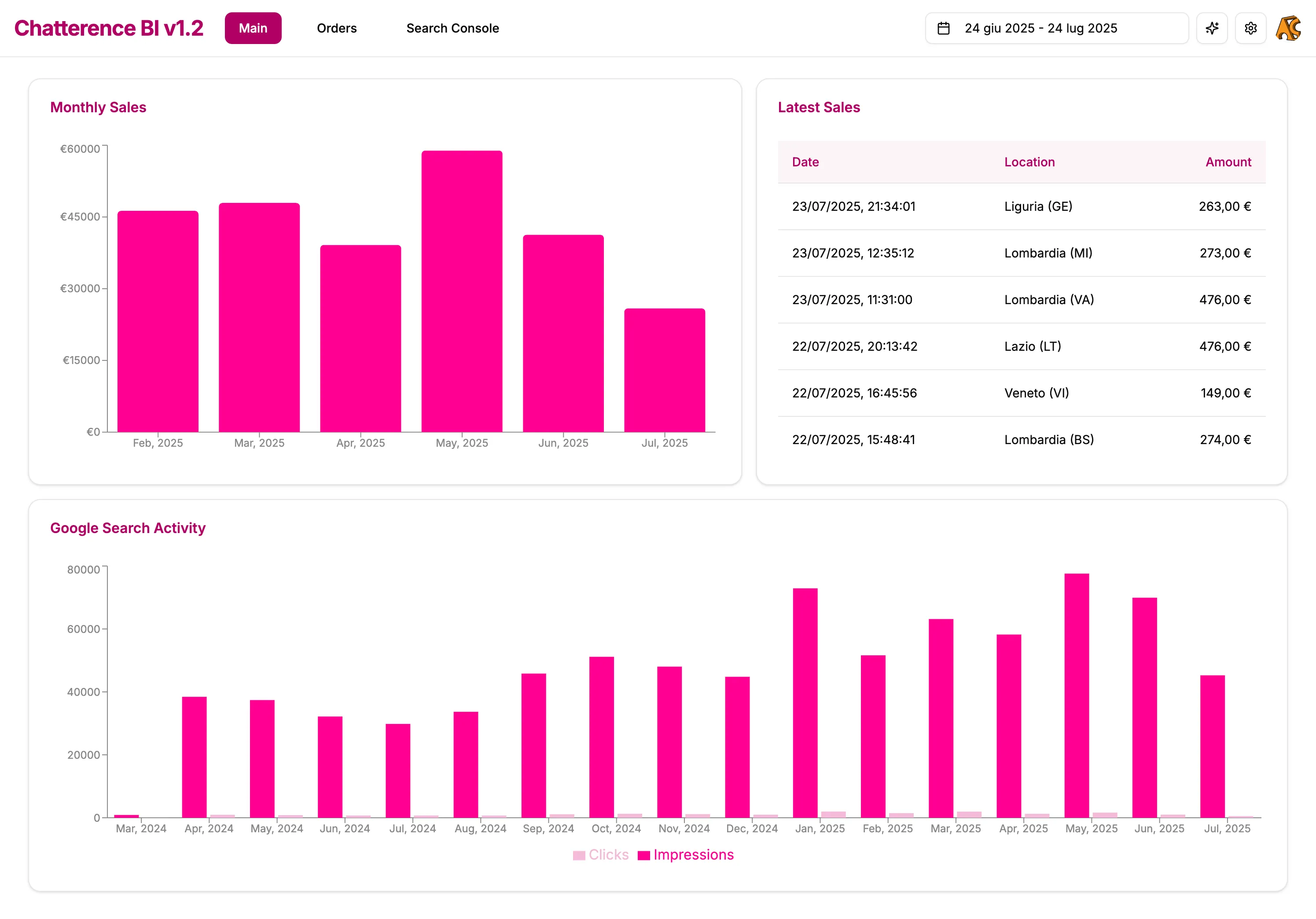
Task: Select the Main navigation button
Action: tap(253, 28)
